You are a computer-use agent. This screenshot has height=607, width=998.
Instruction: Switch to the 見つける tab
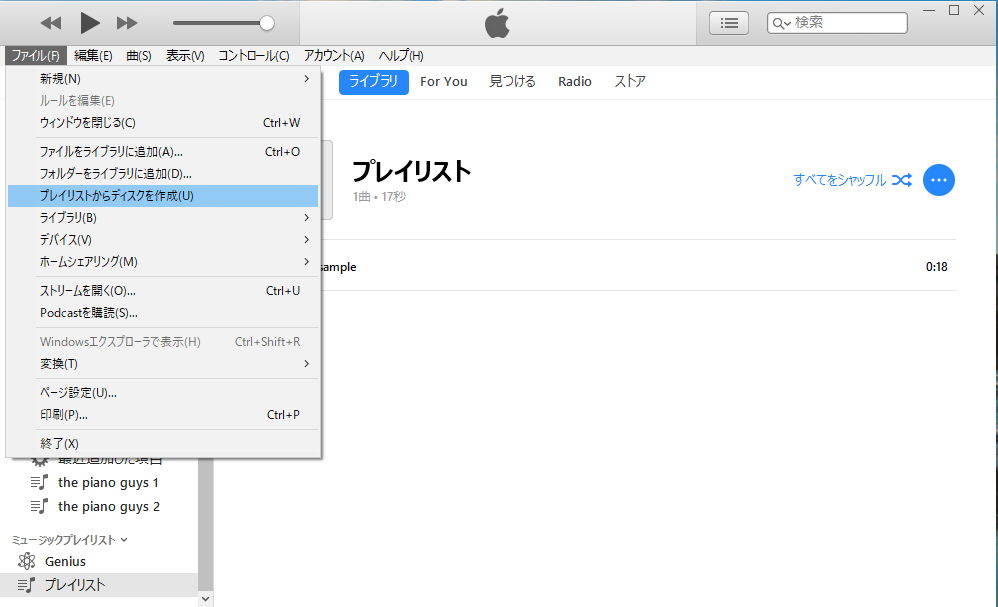pyautogui.click(x=512, y=81)
